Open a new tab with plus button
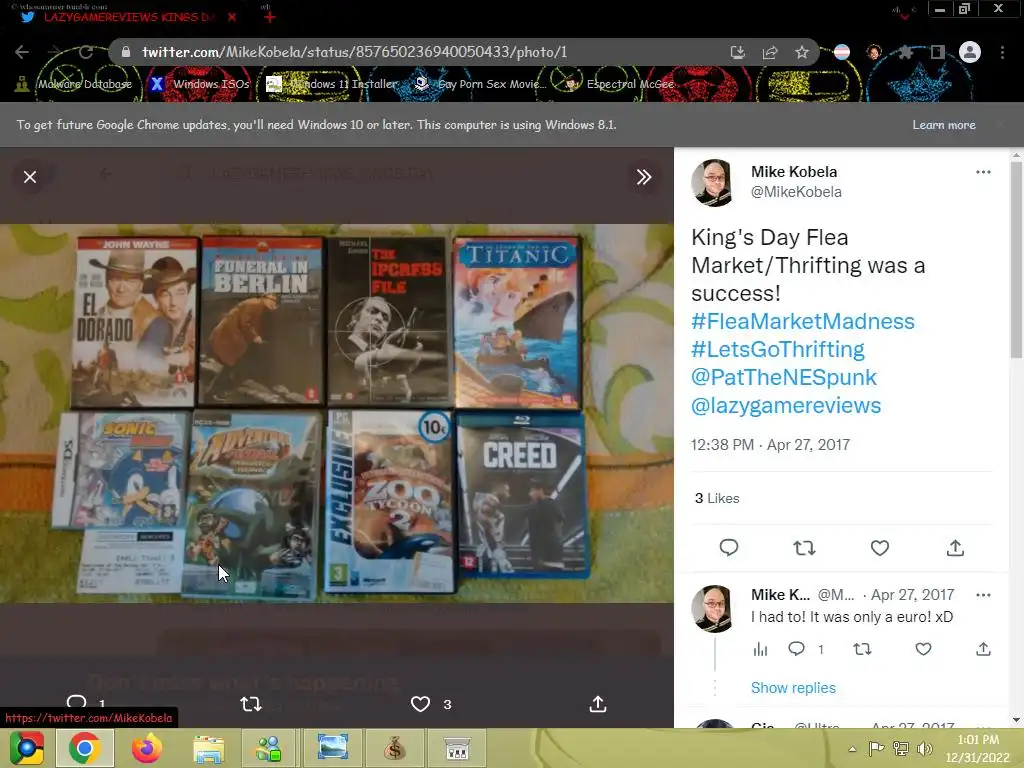The height and width of the screenshot is (768, 1024). [270, 17]
